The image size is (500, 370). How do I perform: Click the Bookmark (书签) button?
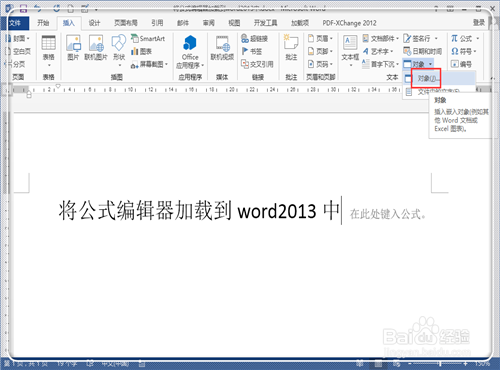(252, 51)
